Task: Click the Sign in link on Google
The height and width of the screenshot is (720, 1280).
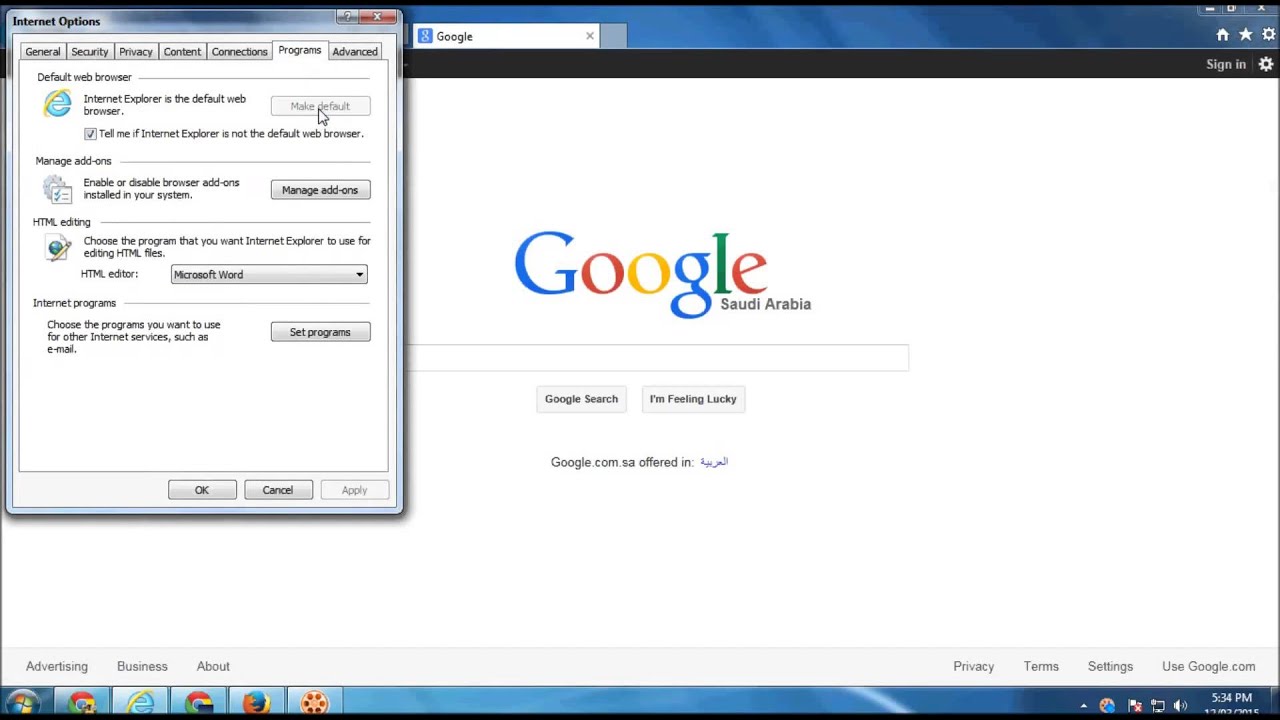Action: tap(1226, 64)
